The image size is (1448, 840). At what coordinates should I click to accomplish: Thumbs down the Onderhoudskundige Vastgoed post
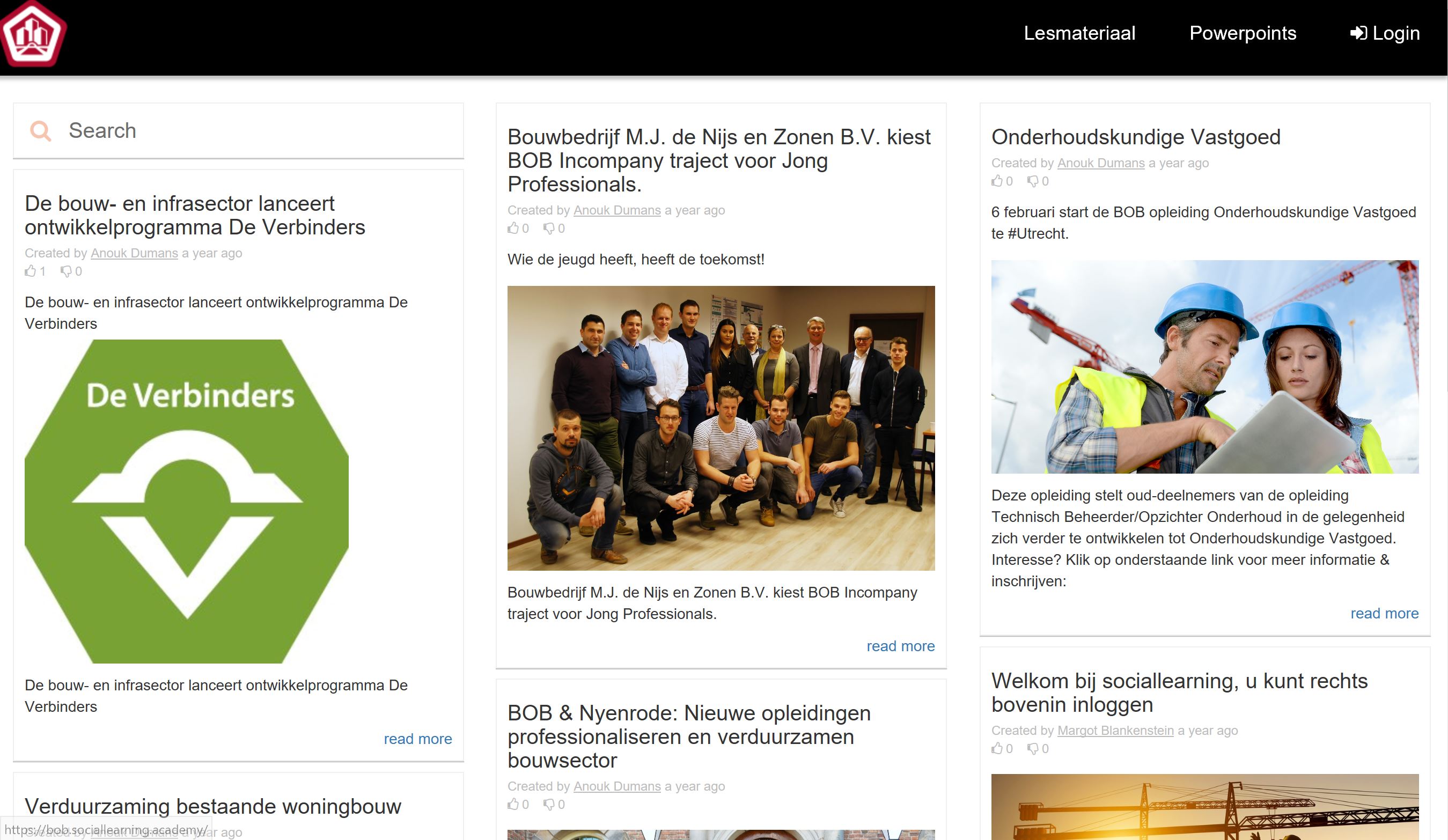[x=1033, y=181]
